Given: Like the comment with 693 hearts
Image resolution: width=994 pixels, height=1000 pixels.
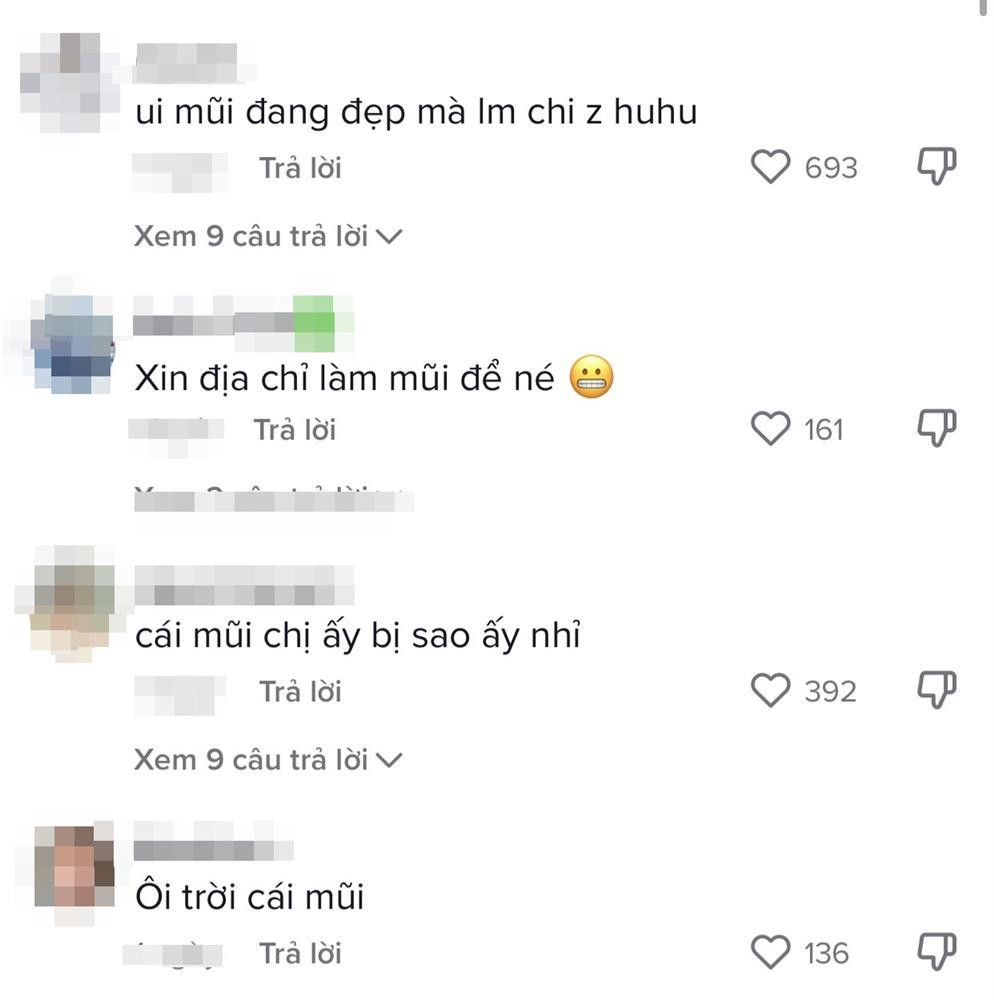Looking at the screenshot, I should tap(770, 166).
